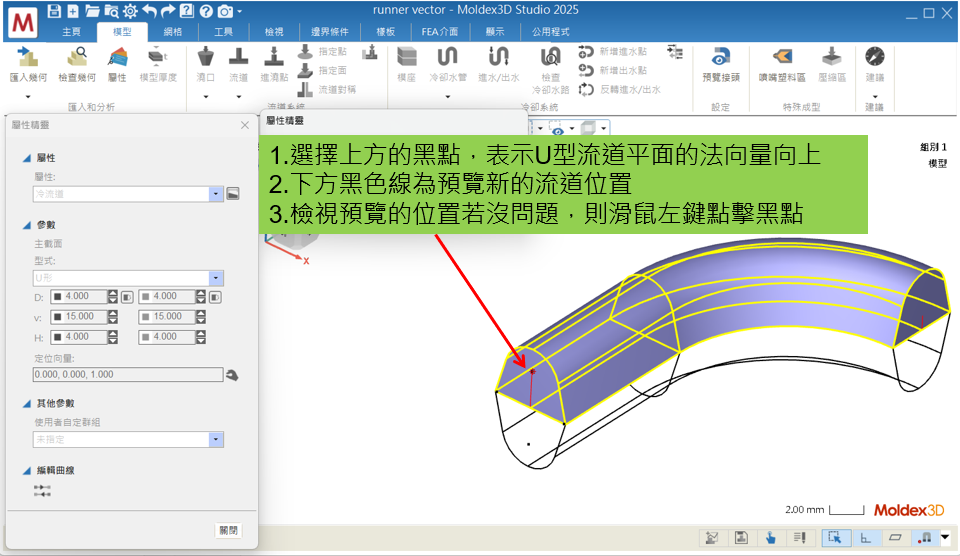960x556 pixels.
Task: Click the Save icon in quick access toolbar
Action: pos(54,11)
